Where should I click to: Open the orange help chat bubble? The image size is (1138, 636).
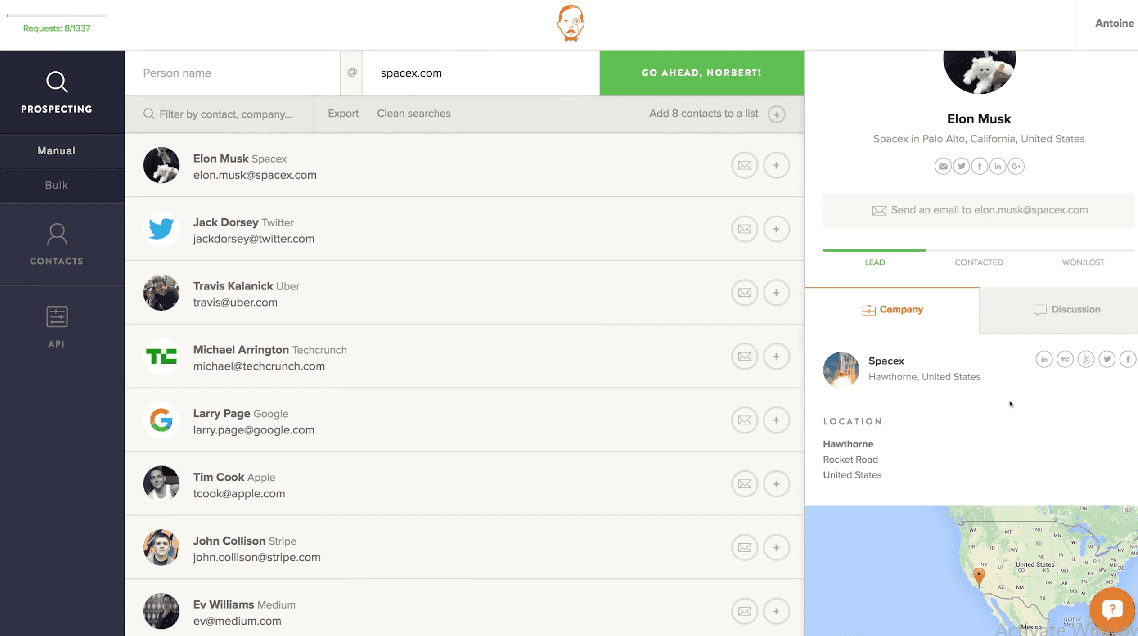click(1112, 610)
